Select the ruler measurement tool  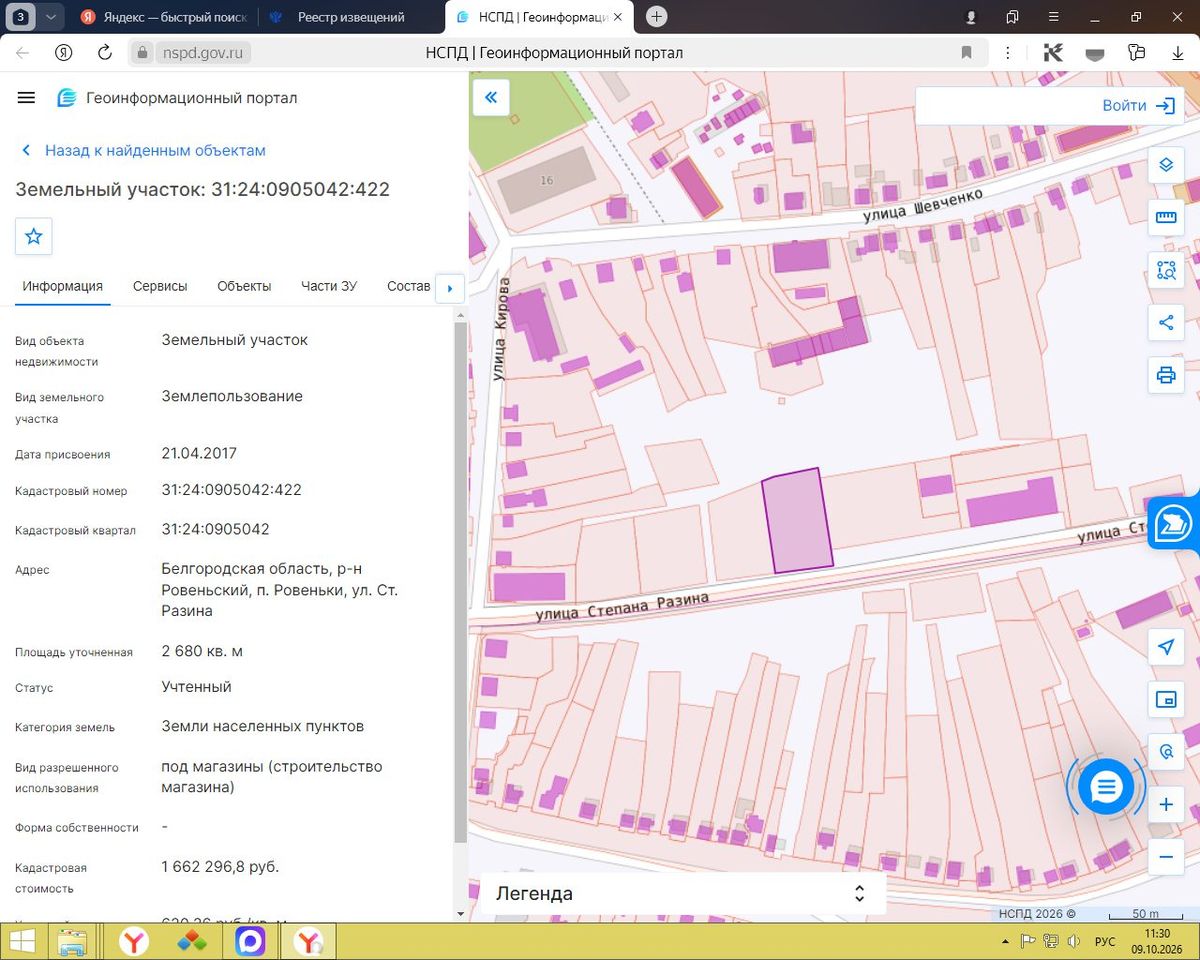[x=1165, y=217]
